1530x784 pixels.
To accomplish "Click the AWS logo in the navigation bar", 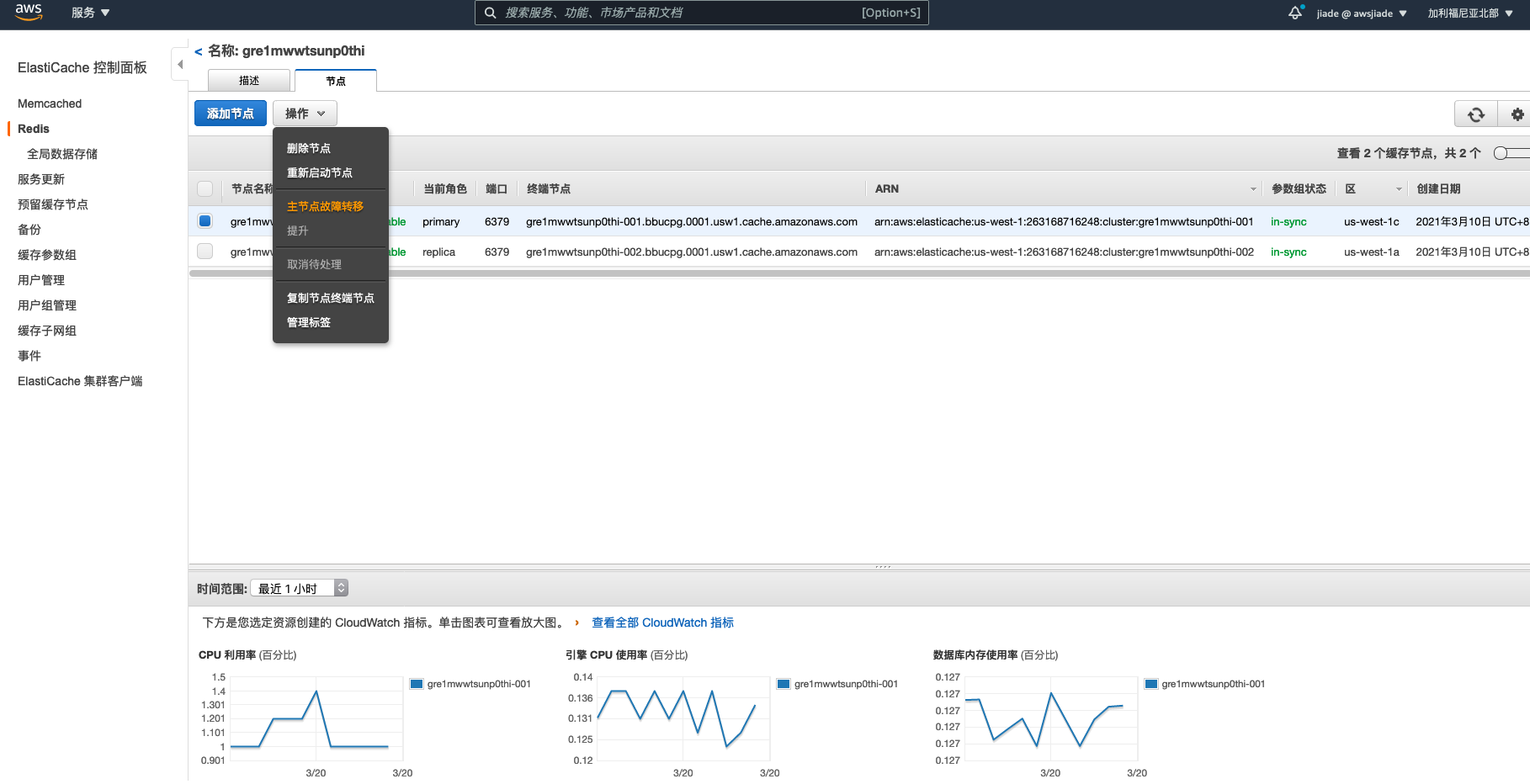I will tap(28, 12).
